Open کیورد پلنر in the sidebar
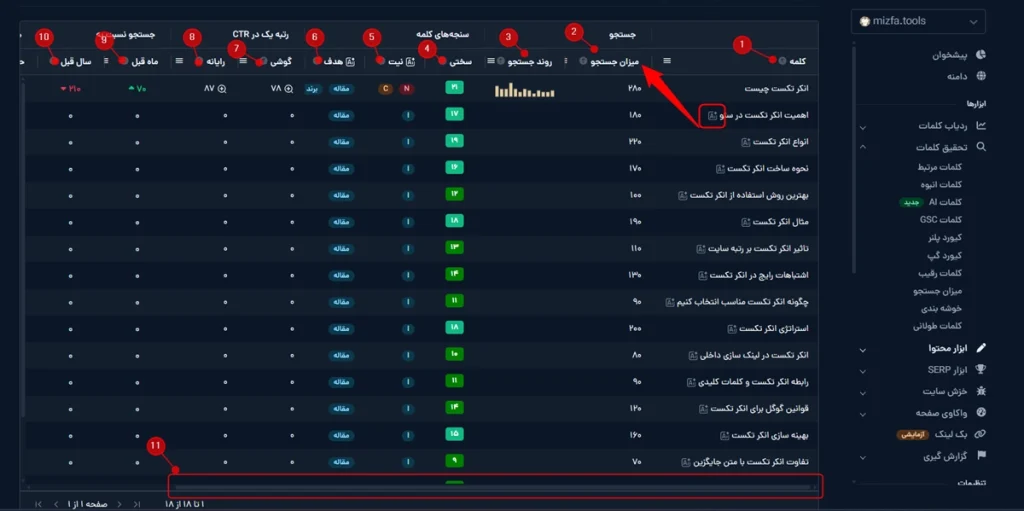This screenshot has width=1024, height=511. 944,238
